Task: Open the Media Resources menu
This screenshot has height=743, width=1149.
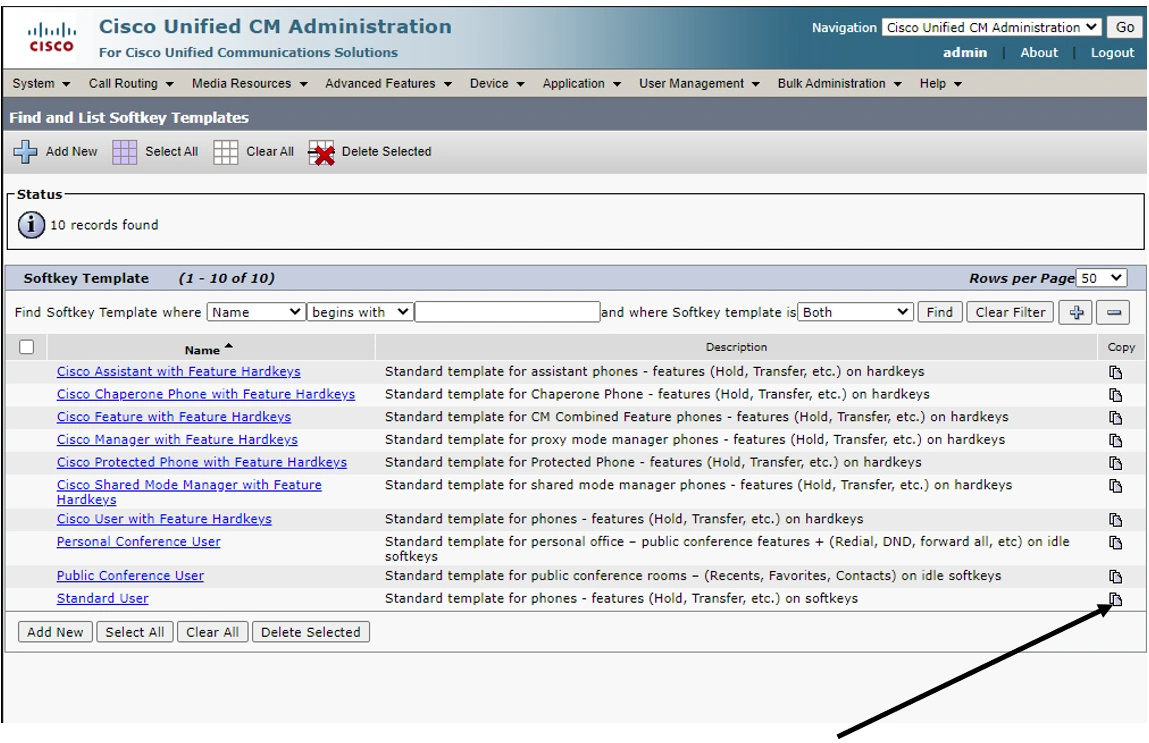Action: pyautogui.click(x=249, y=84)
